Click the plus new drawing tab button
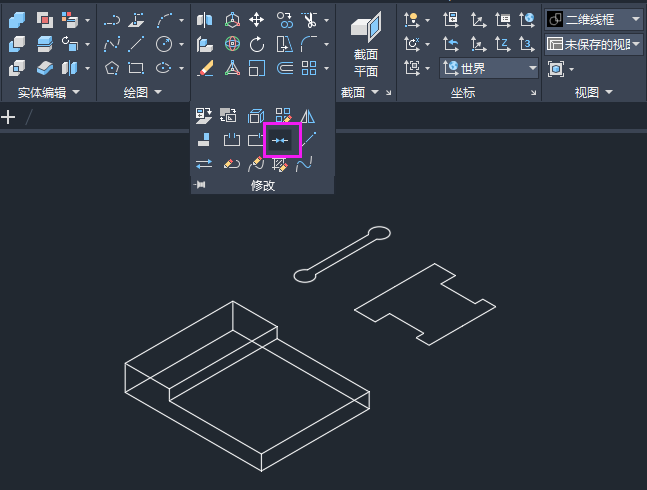 pos(8,117)
